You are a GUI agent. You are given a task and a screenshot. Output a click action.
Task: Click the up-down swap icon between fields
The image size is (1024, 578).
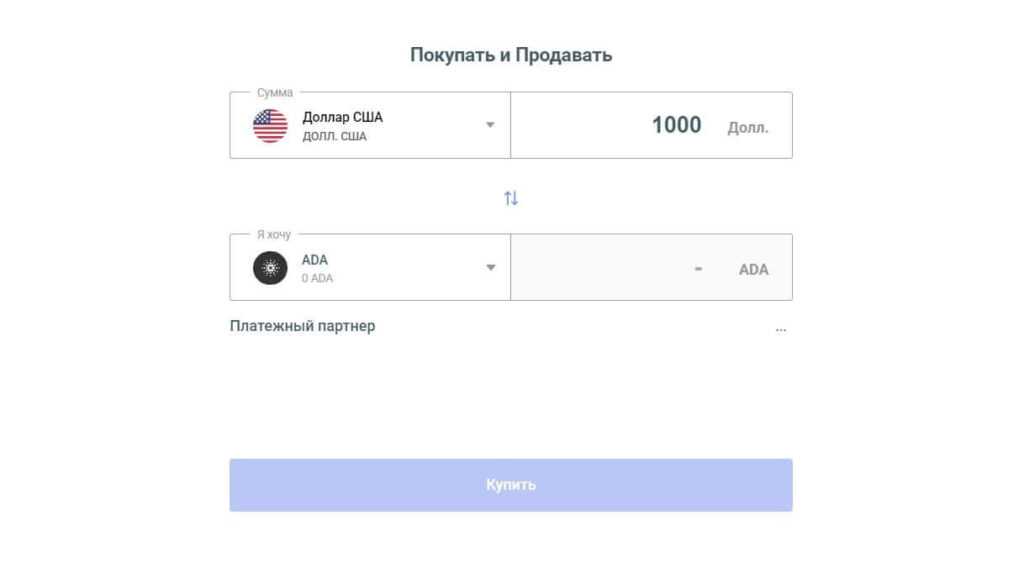coord(511,197)
